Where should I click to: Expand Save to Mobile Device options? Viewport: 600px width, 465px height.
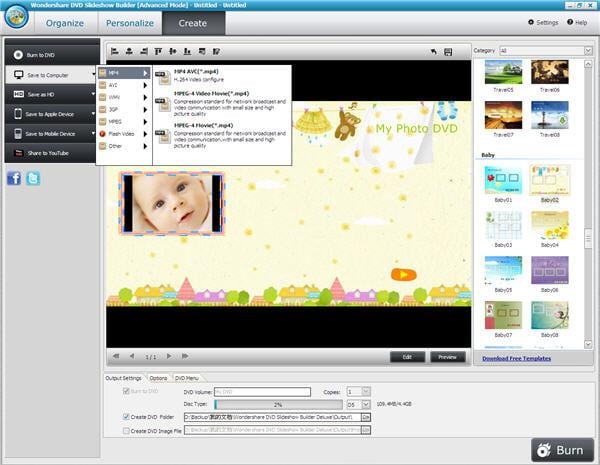point(52,134)
